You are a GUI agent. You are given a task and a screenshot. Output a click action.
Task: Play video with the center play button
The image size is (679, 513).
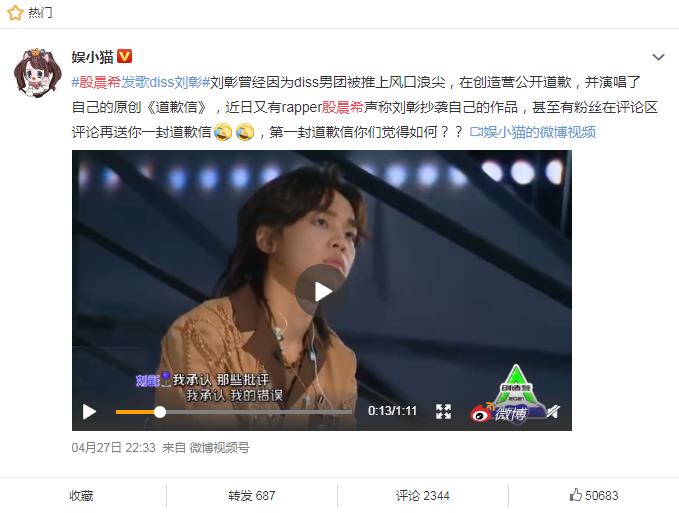(x=321, y=291)
